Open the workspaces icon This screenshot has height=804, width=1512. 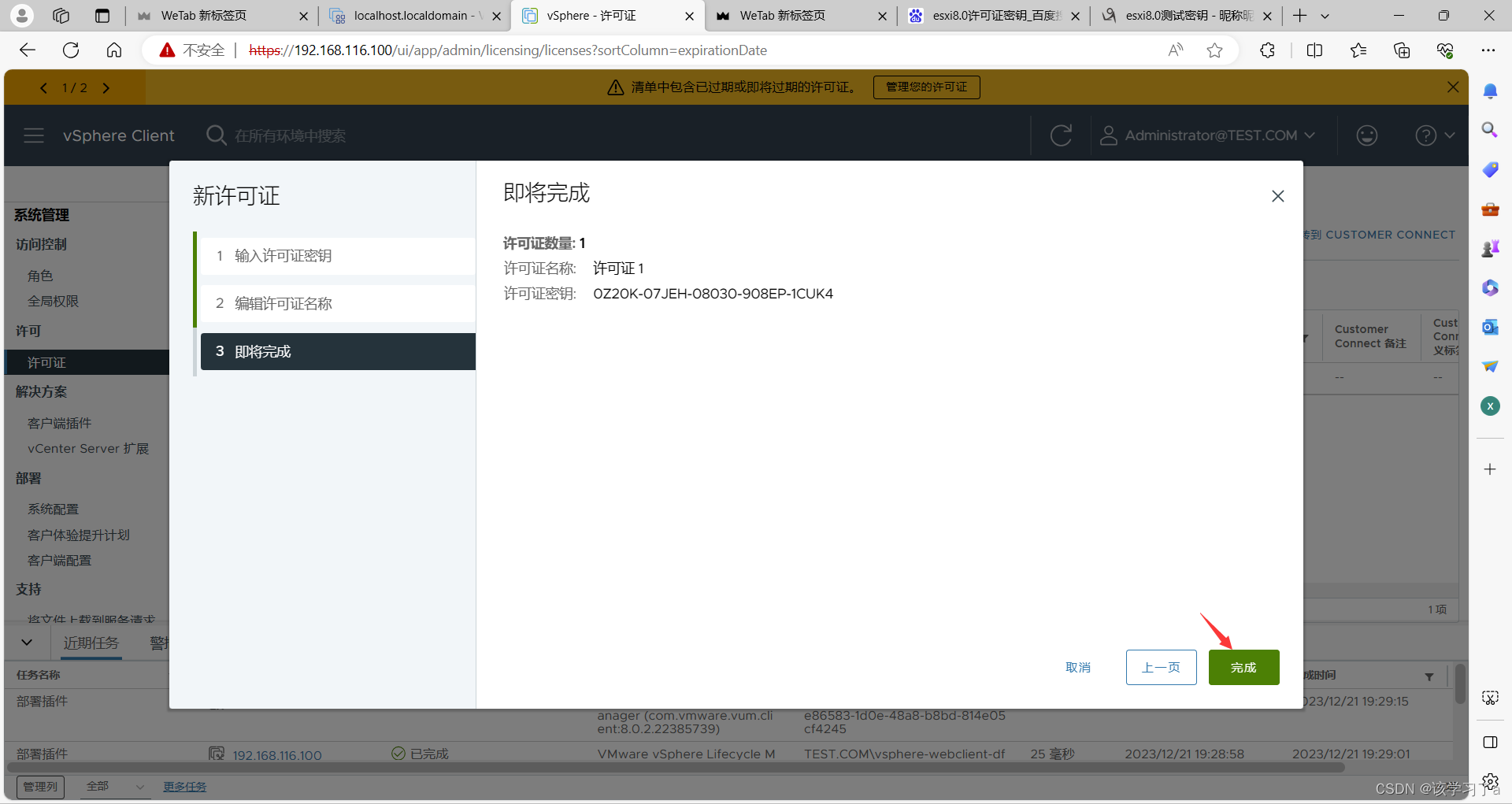pos(61,15)
